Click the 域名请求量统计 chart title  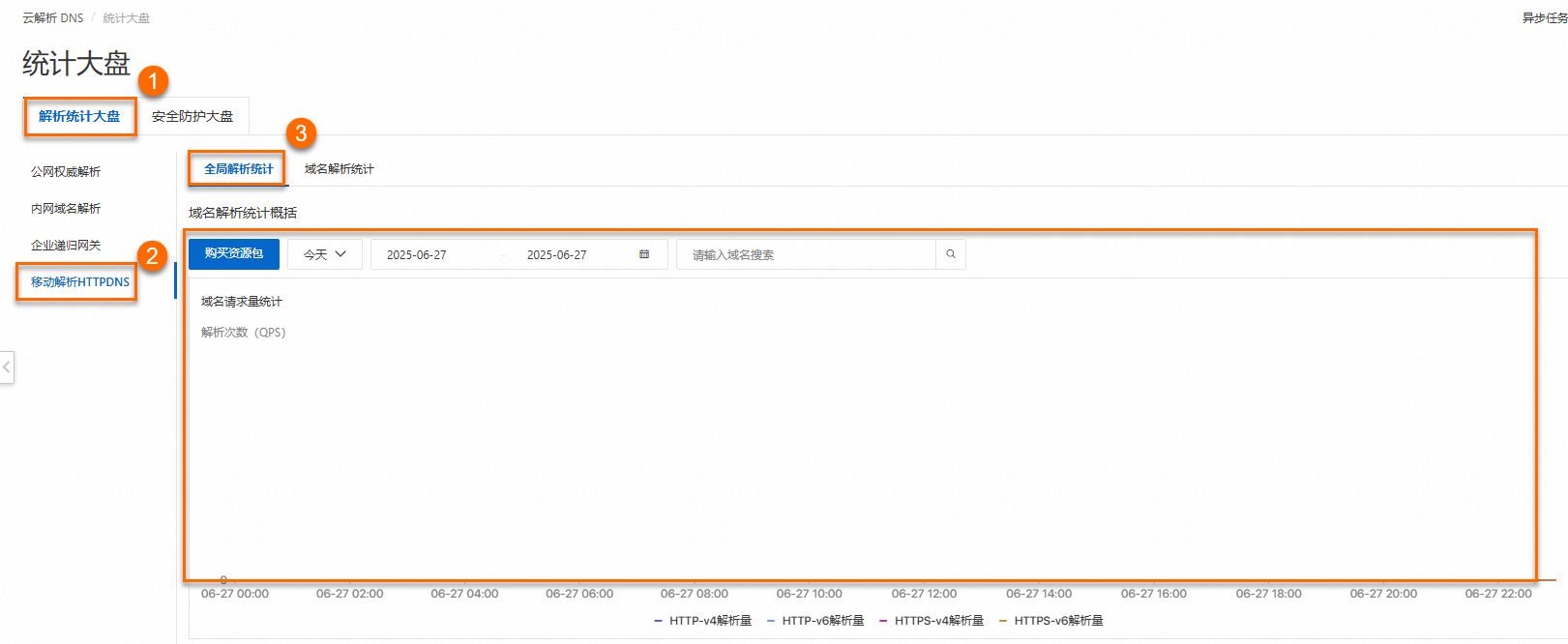click(x=242, y=302)
